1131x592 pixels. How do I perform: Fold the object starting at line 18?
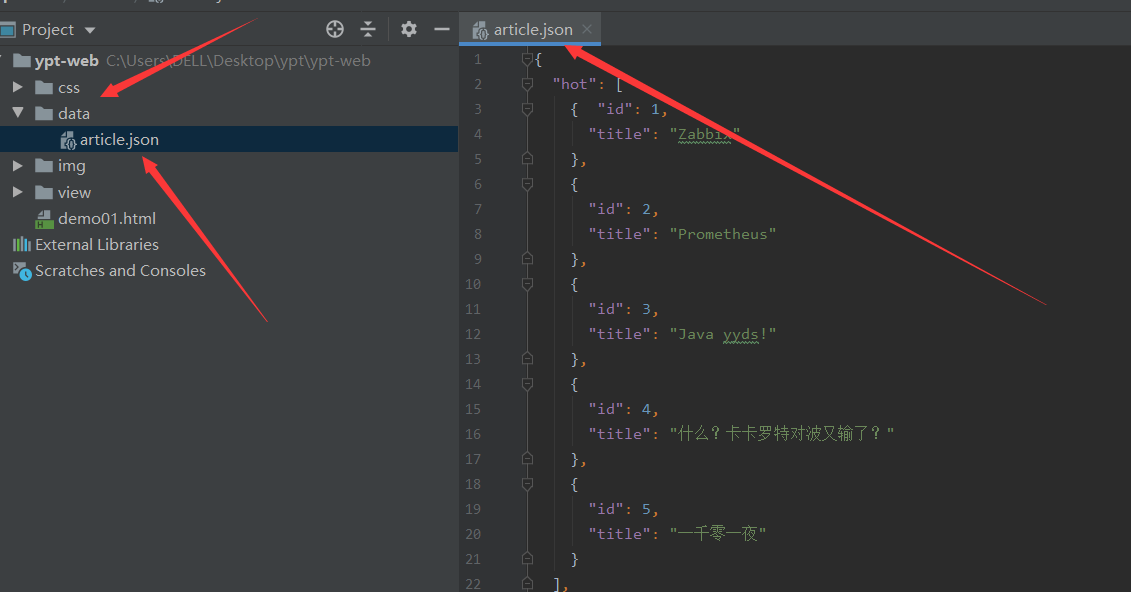pyautogui.click(x=527, y=484)
